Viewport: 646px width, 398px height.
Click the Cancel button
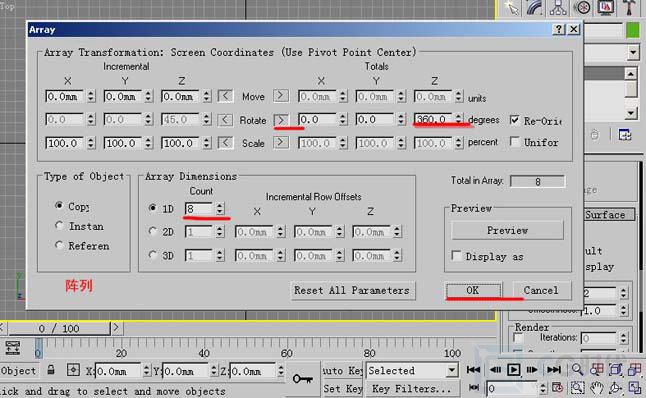[x=541, y=290]
